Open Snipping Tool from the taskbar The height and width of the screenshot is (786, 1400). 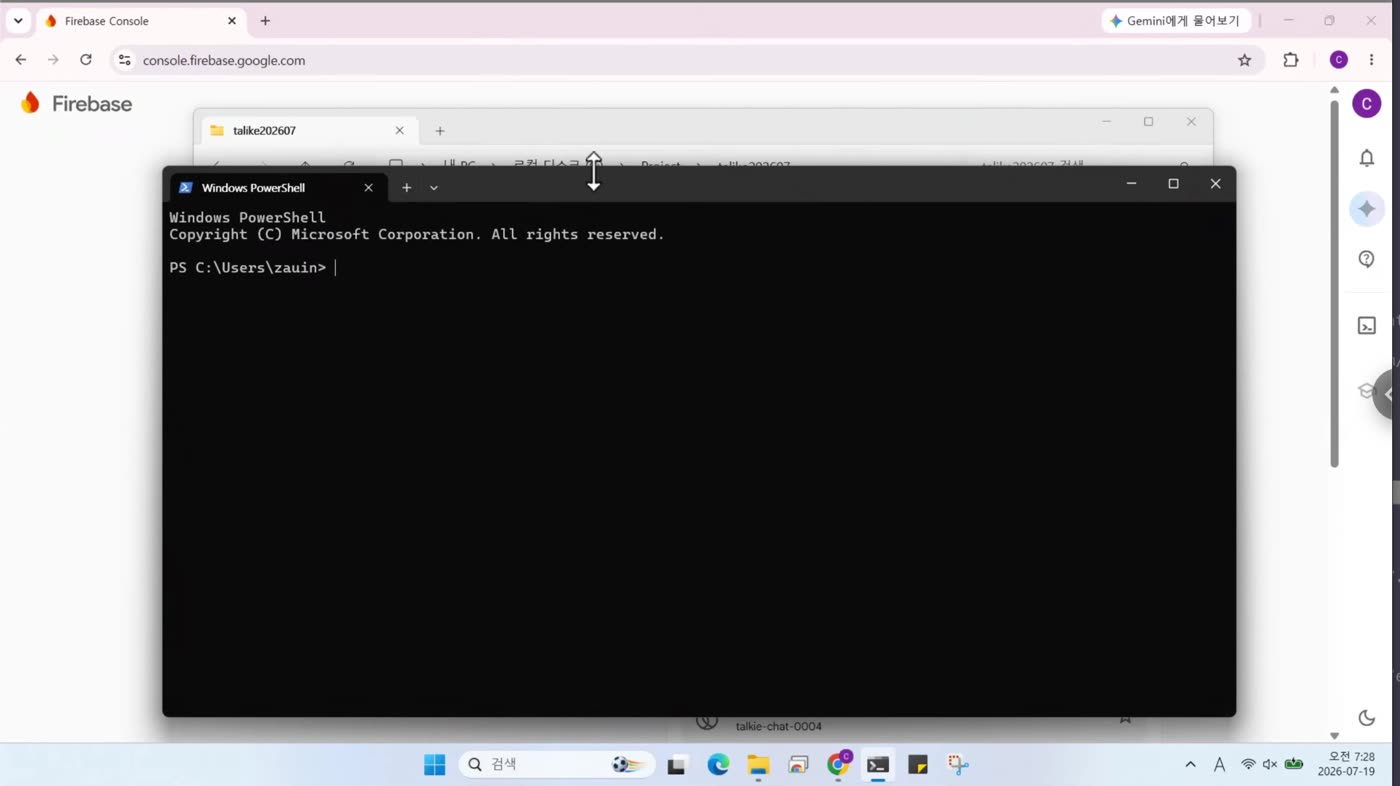[958, 765]
